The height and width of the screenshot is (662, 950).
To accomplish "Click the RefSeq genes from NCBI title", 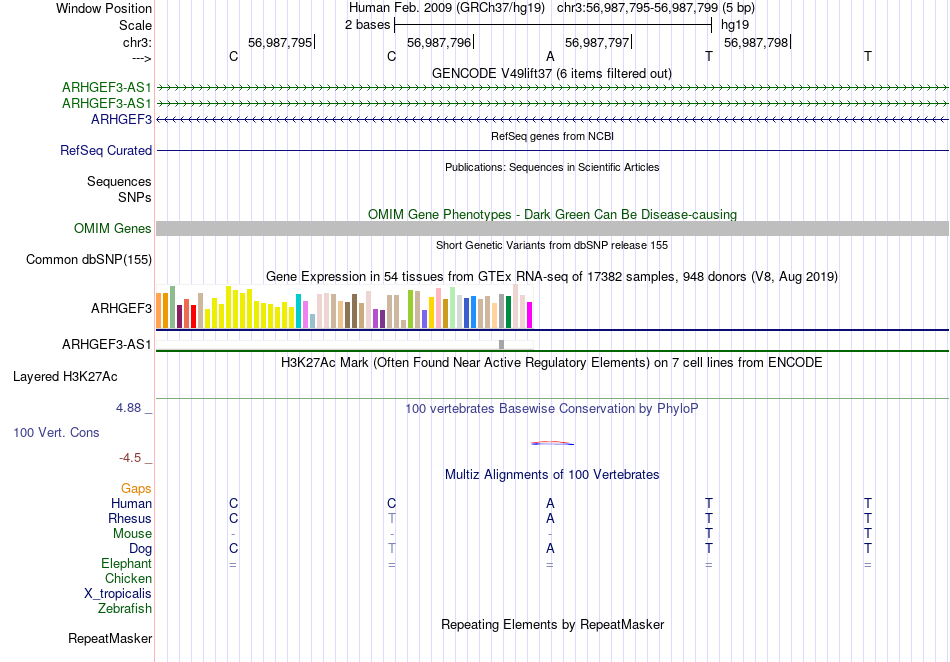I will pos(552,136).
